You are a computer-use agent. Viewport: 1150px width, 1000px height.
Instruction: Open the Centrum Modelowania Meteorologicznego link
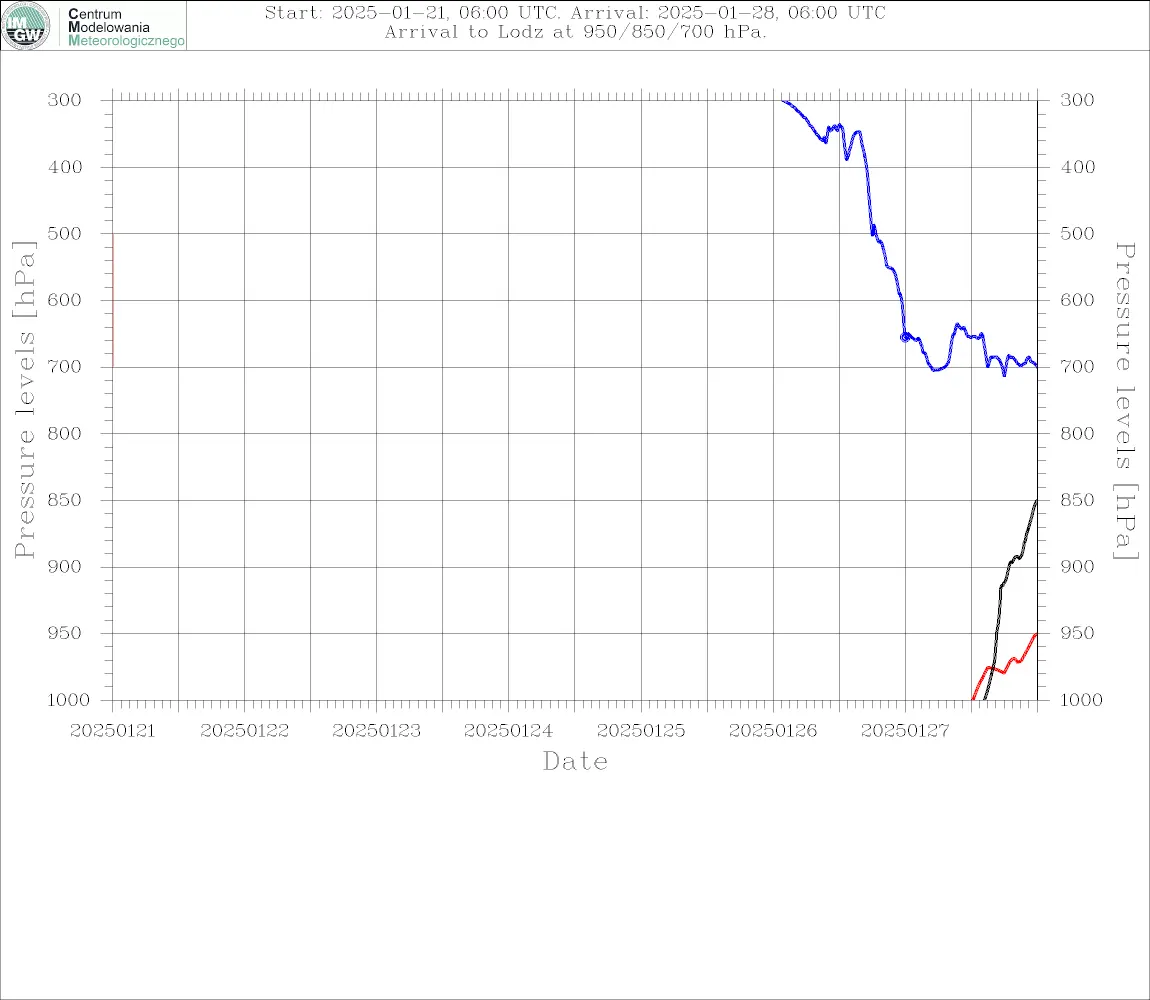[x=125, y=27]
